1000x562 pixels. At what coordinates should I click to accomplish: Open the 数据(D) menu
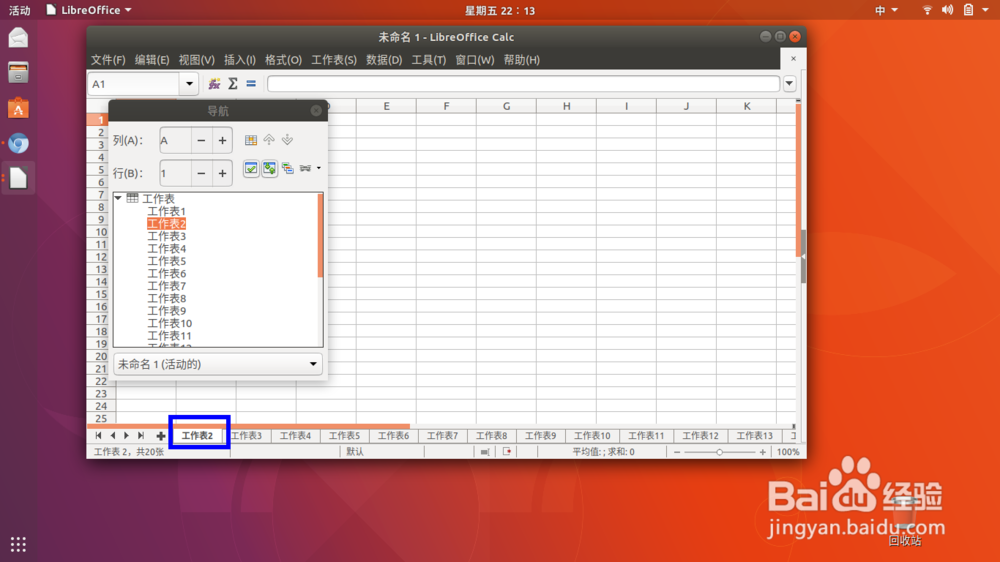384,59
